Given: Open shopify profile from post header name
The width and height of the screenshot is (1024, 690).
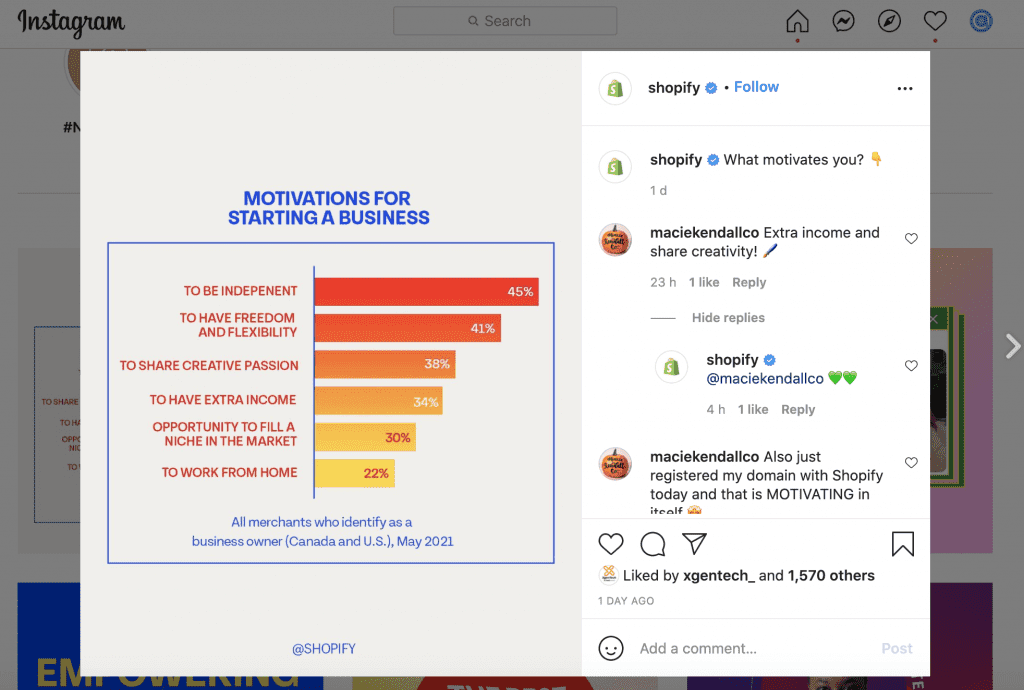Looking at the screenshot, I should click(x=673, y=87).
